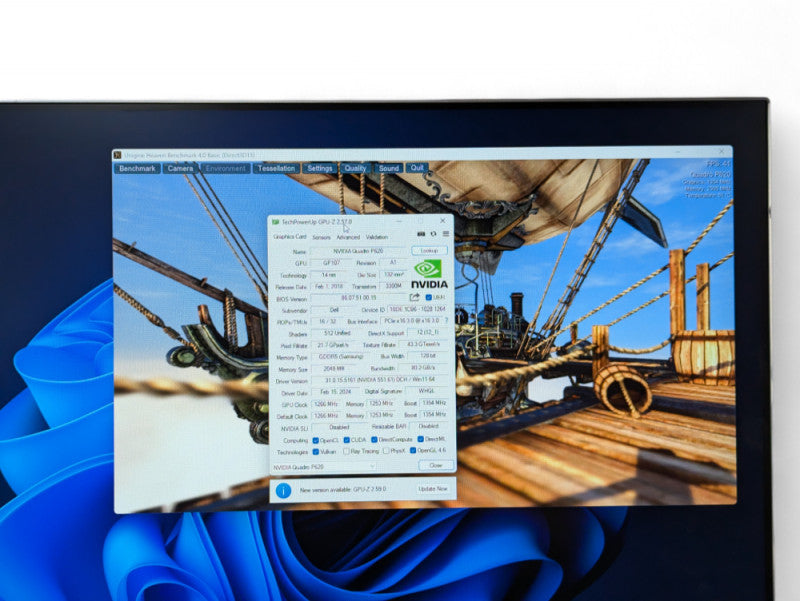Image resolution: width=800 pixels, height=601 pixels.
Task: Toggle the Vulkan checkbox
Action: coord(315,452)
